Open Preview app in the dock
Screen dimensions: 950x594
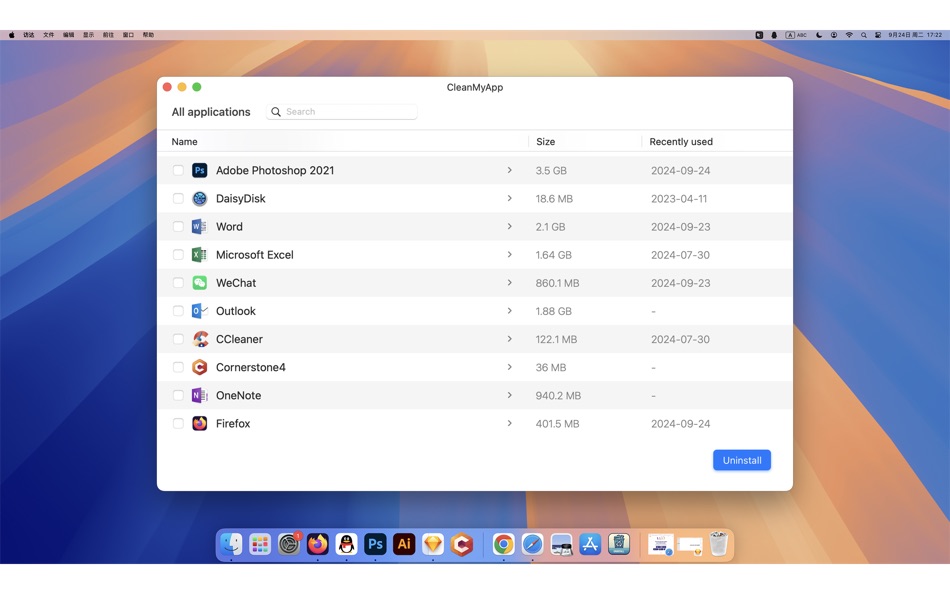[561, 544]
